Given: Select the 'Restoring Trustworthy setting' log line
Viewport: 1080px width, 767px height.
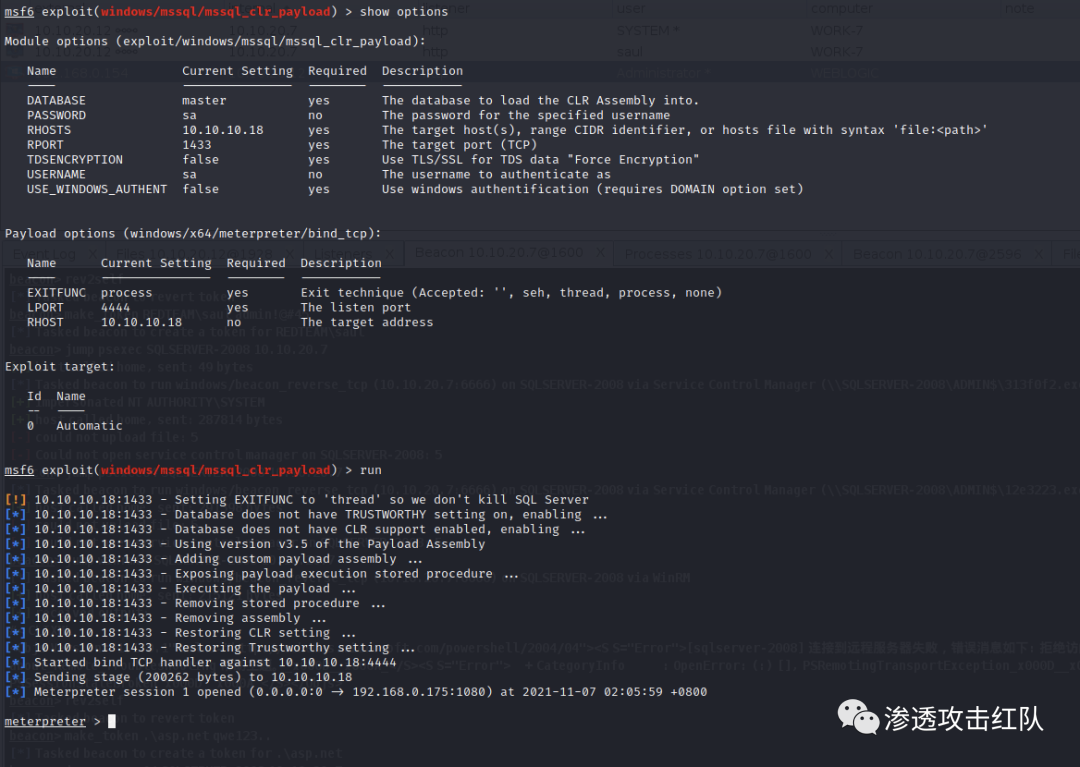Looking at the screenshot, I should click(x=209, y=648).
